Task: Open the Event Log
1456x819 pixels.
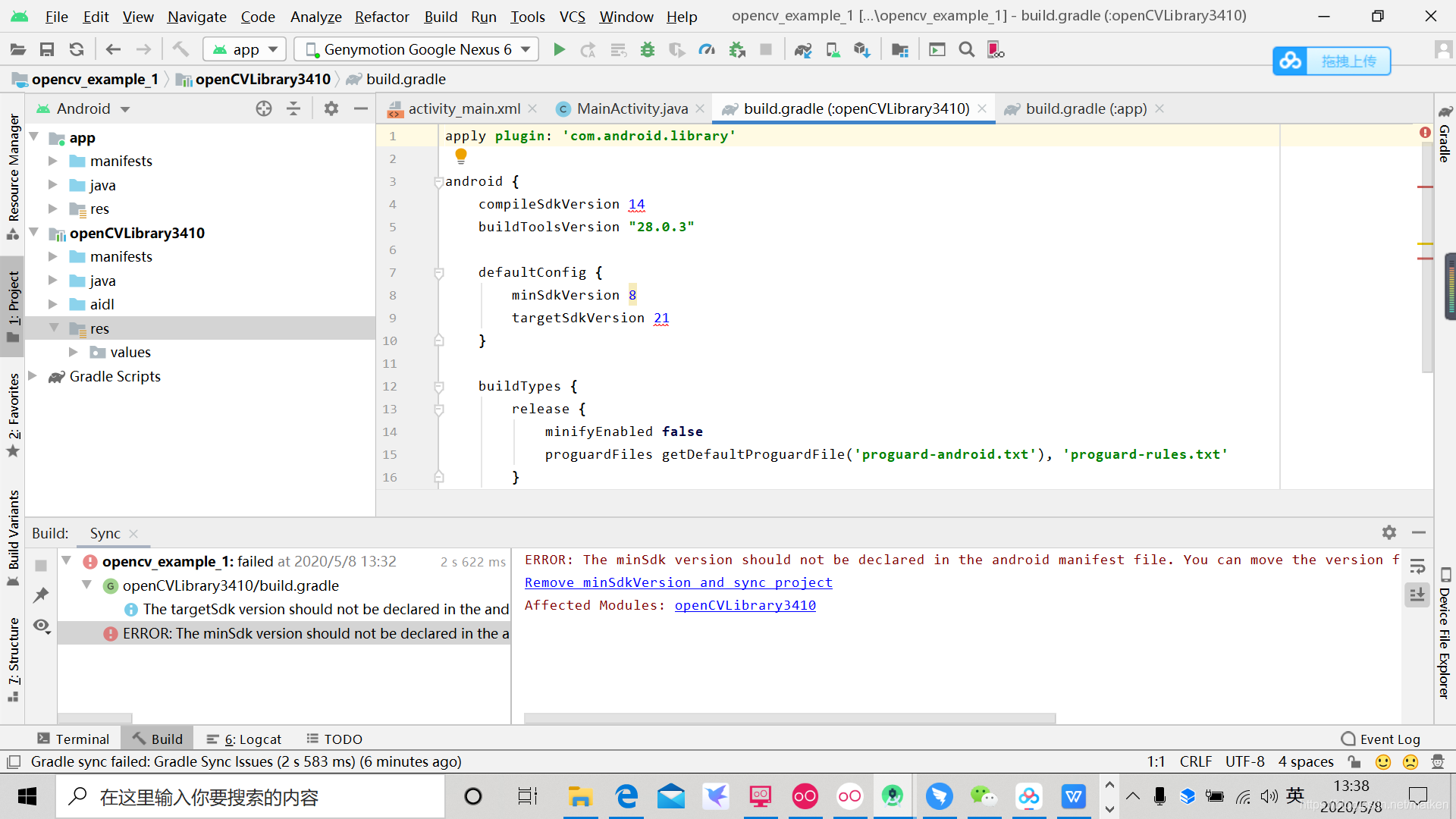Action: click(x=1381, y=739)
